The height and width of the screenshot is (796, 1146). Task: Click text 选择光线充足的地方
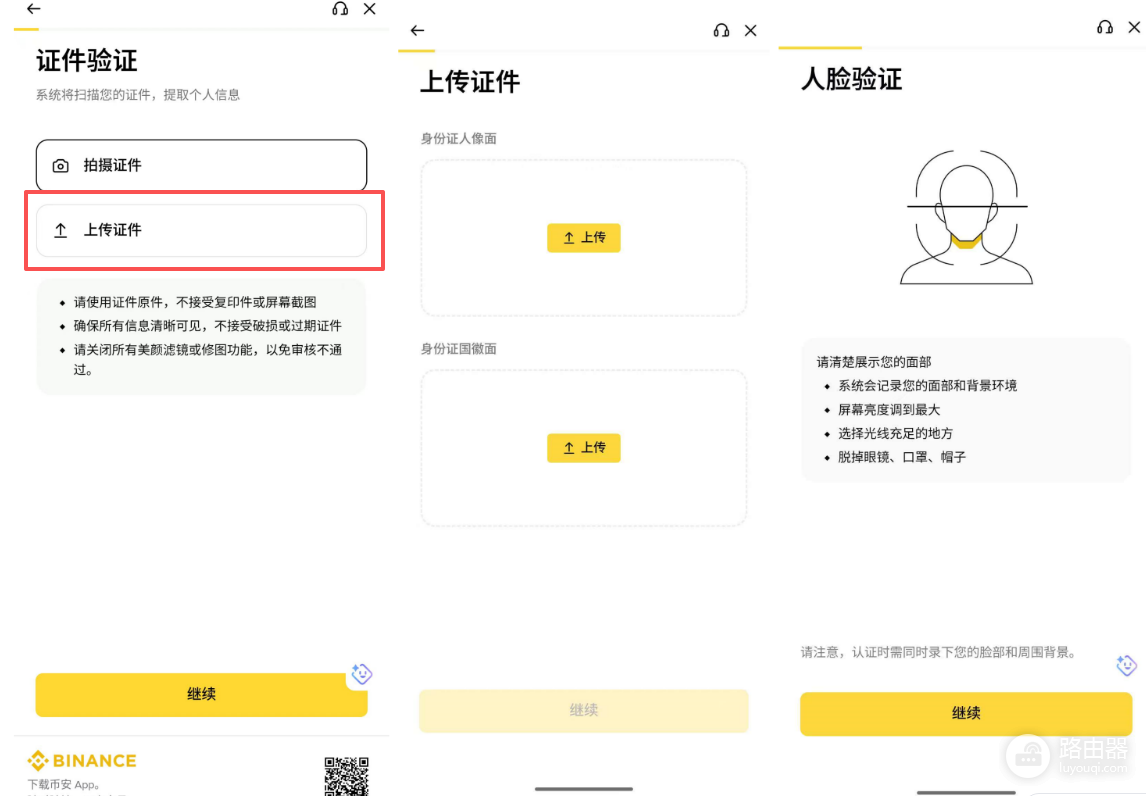click(x=895, y=433)
